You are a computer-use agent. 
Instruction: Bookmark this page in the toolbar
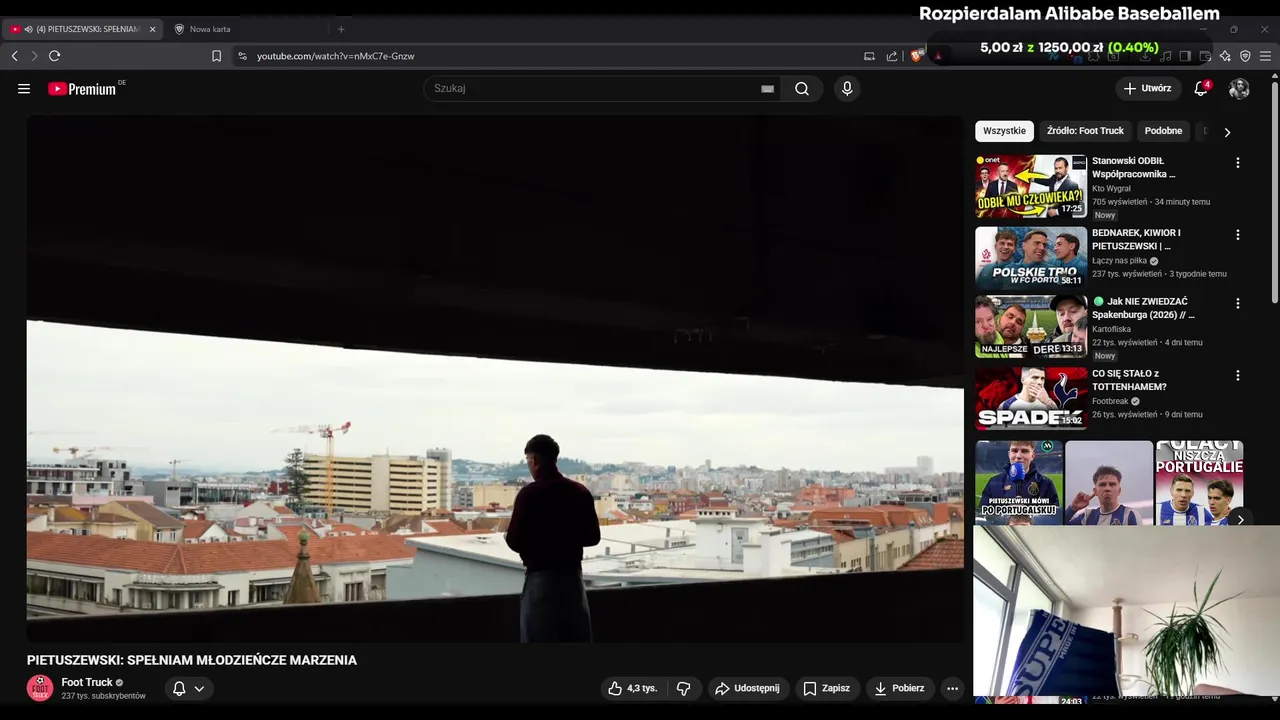216,56
